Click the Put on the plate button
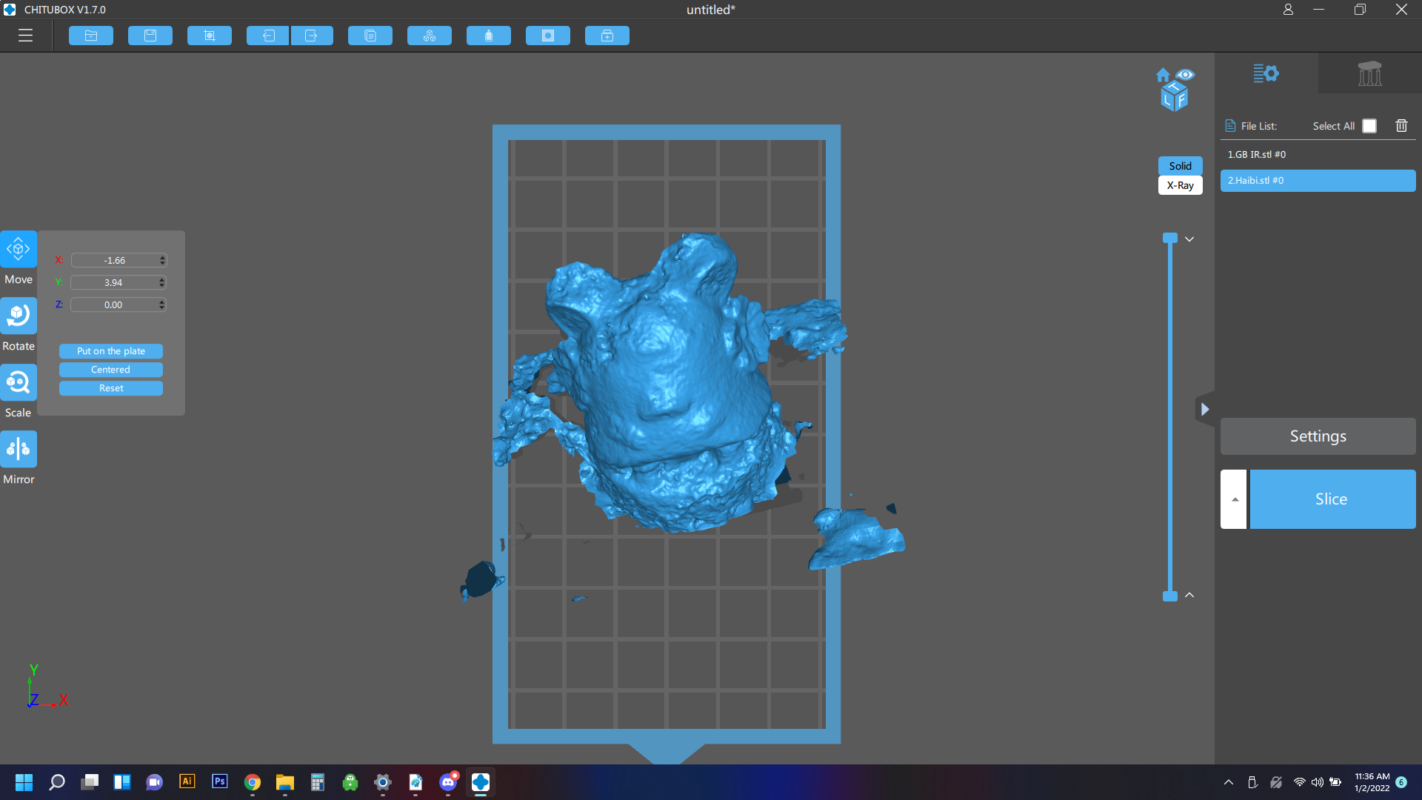The width and height of the screenshot is (1422, 800). [111, 351]
